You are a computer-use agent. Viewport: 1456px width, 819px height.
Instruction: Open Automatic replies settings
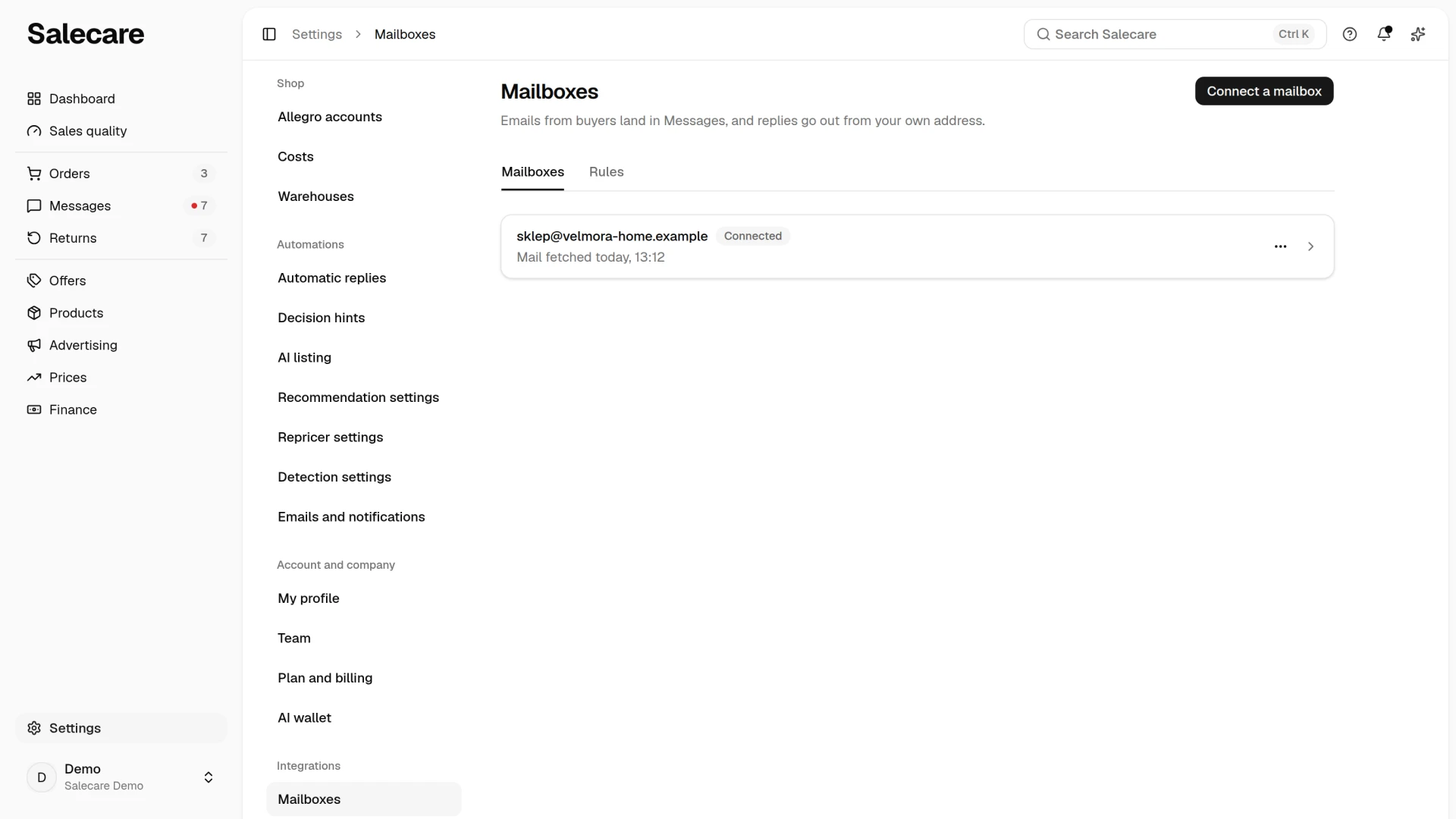pyautogui.click(x=331, y=278)
